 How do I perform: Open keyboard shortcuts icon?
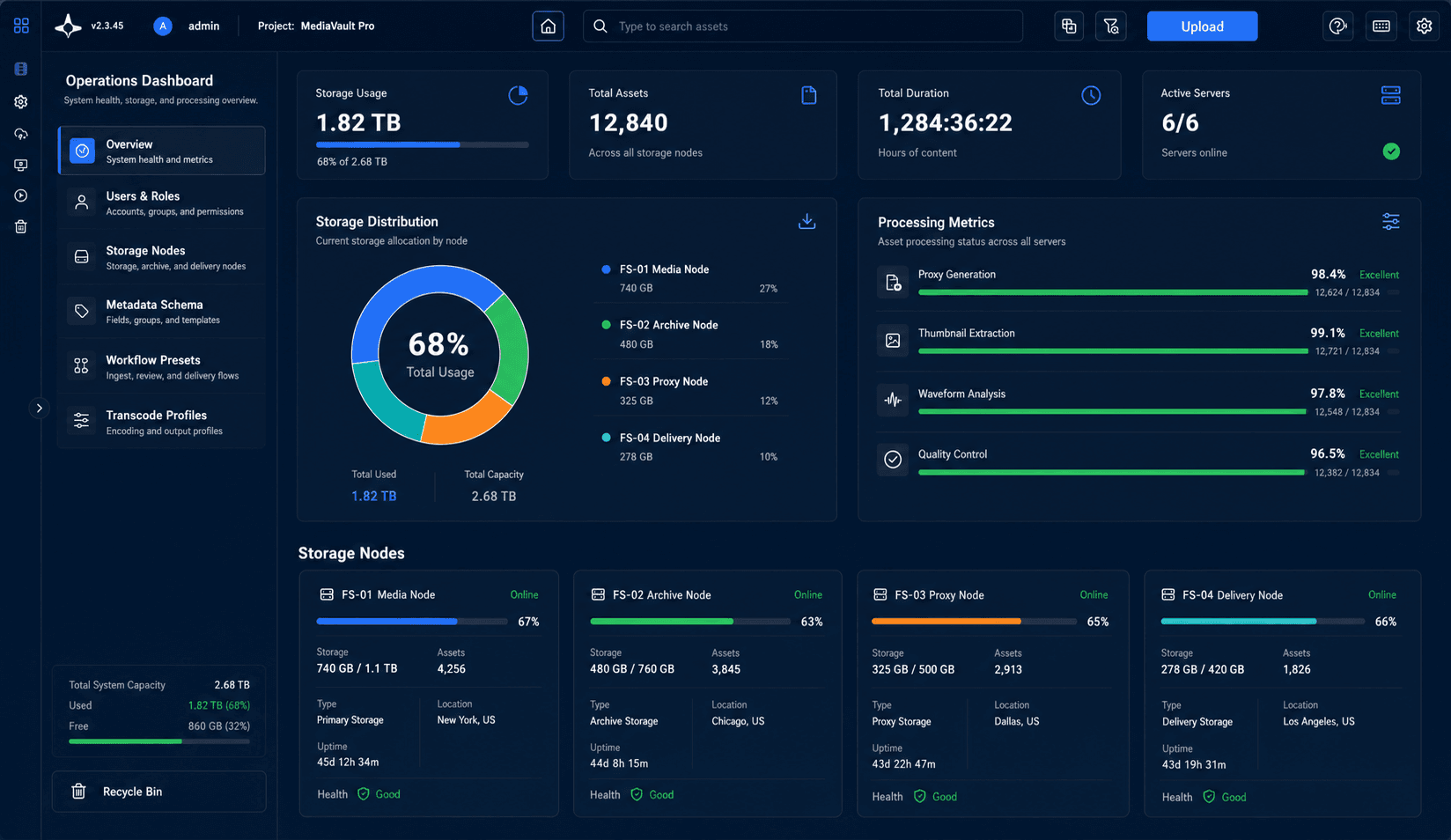point(1381,26)
